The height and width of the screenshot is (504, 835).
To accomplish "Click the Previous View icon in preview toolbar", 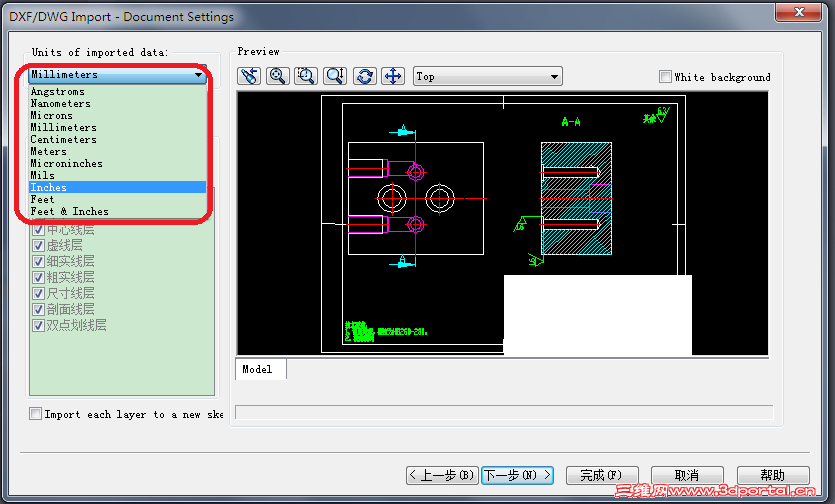I will [x=249, y=76].
